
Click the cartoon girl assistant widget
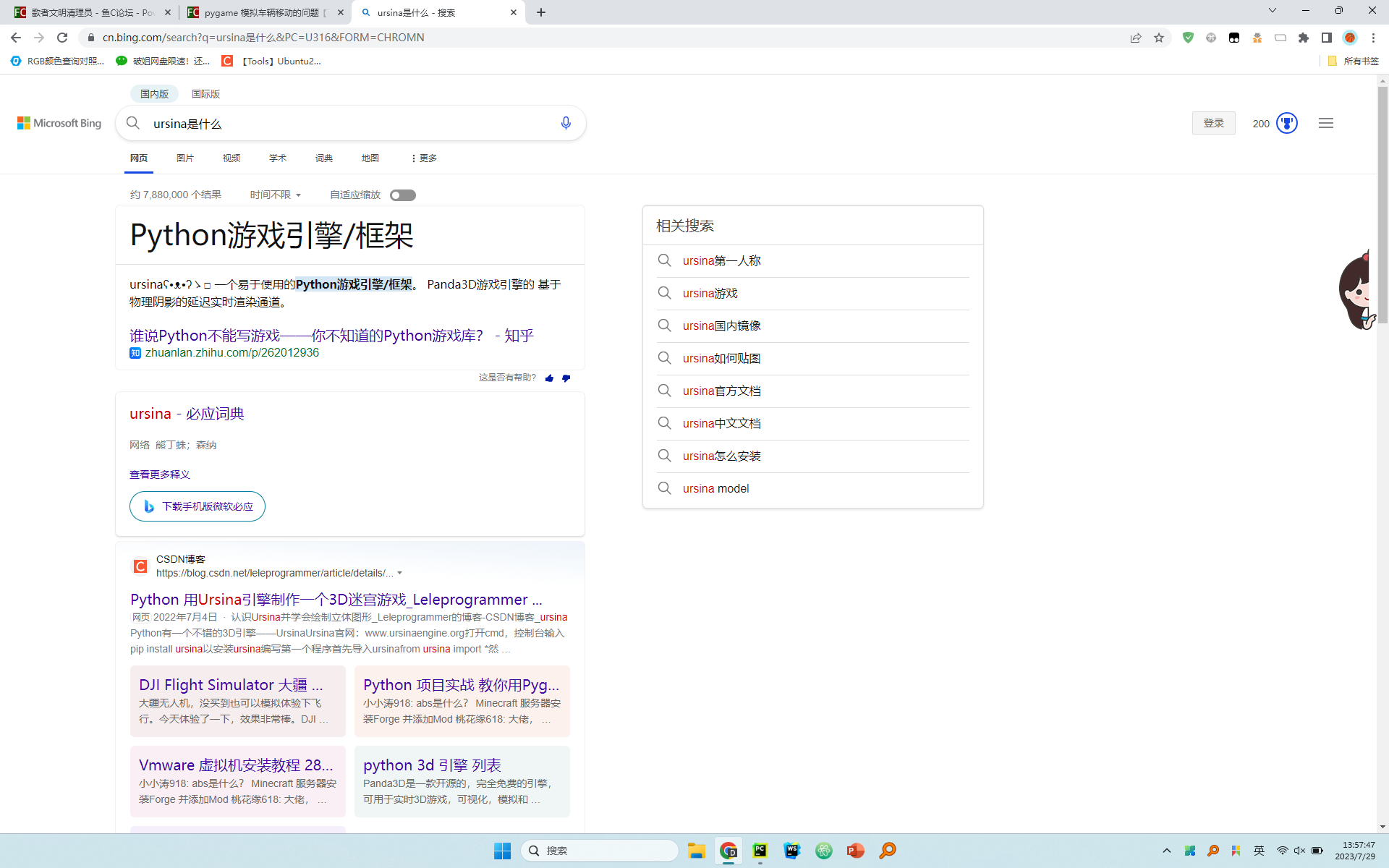pyautogui.click(x=1358, y=289)
